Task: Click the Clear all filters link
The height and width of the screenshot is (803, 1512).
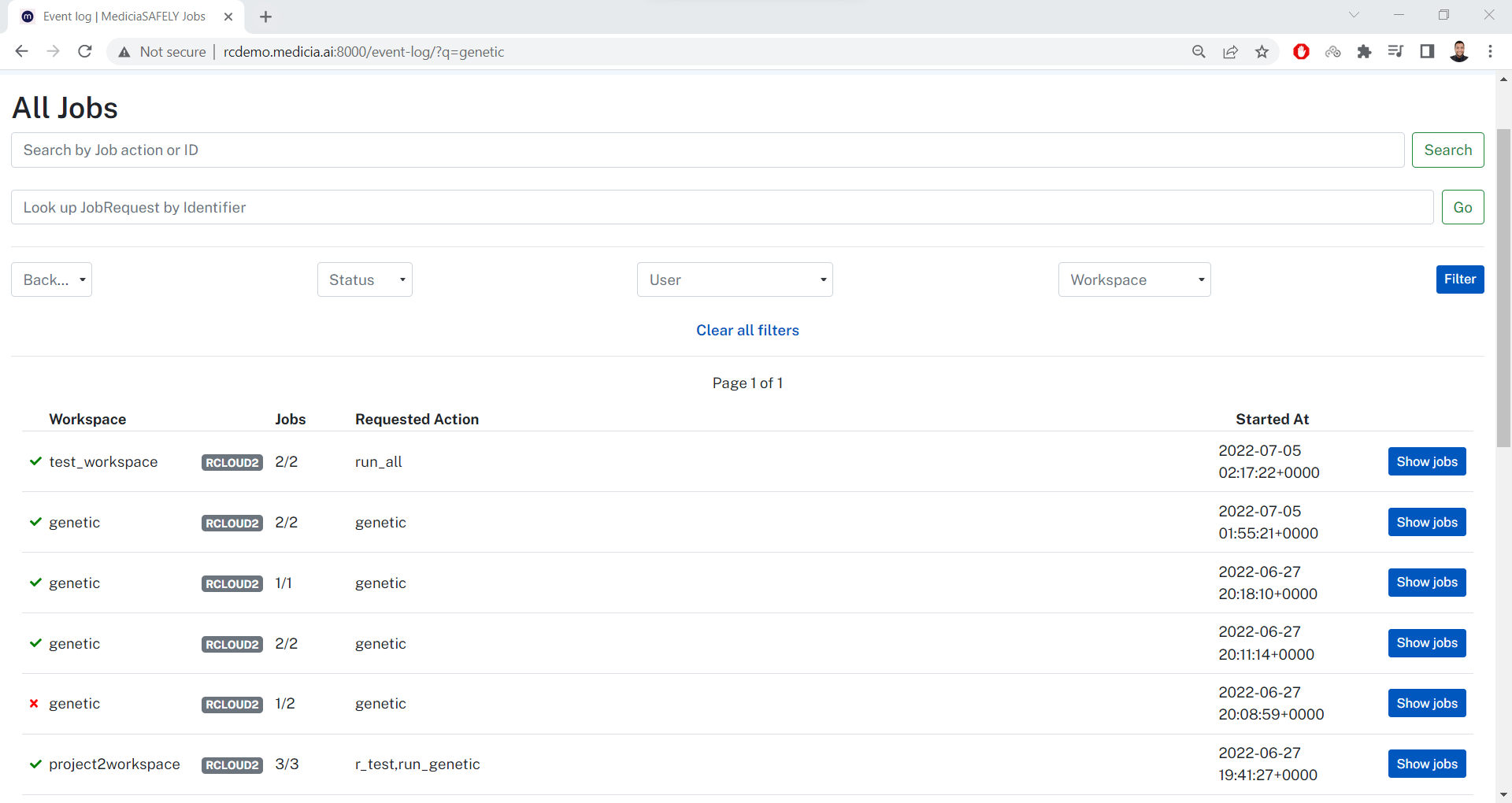Action: [747, 331]
